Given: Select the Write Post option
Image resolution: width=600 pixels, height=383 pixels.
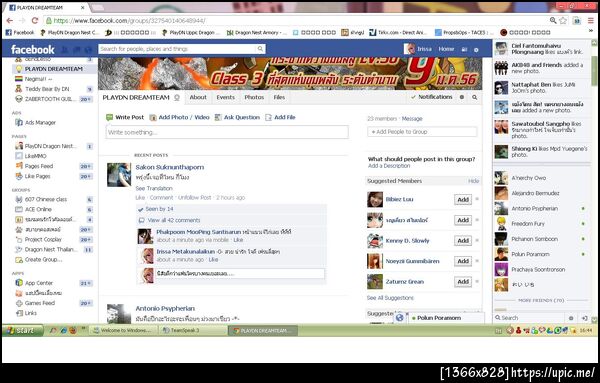Looking at the screenshot, I should [x=125, y=117].
